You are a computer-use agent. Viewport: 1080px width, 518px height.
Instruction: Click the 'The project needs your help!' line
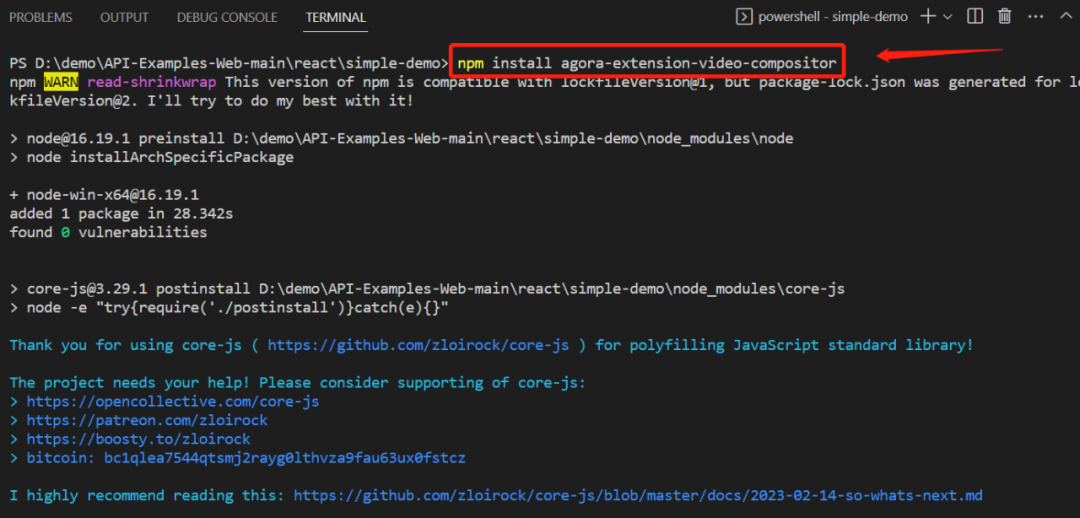pos(298,382)
